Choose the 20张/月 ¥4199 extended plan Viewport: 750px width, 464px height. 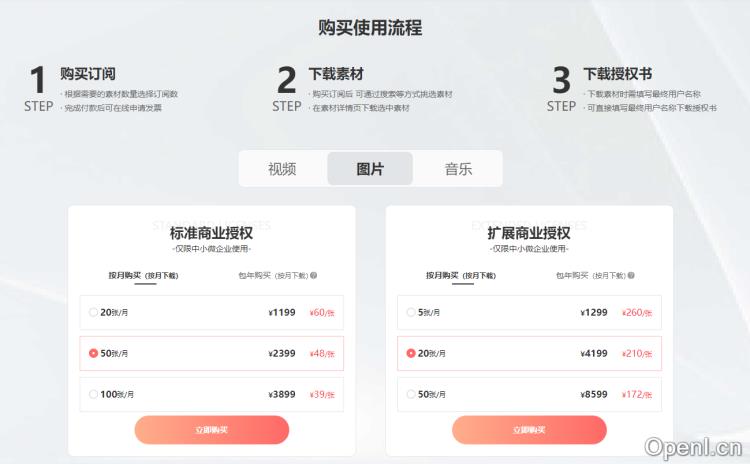tap(529, 354)
